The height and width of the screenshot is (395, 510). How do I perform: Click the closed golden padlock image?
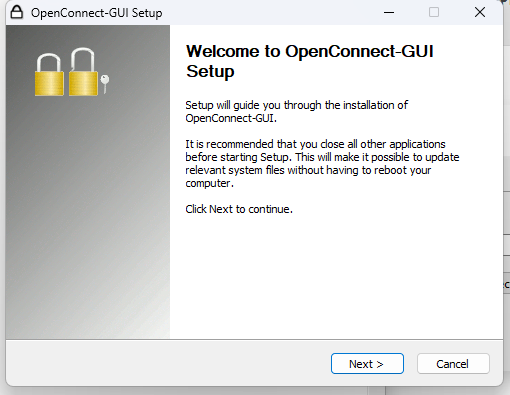pos(49,75)
